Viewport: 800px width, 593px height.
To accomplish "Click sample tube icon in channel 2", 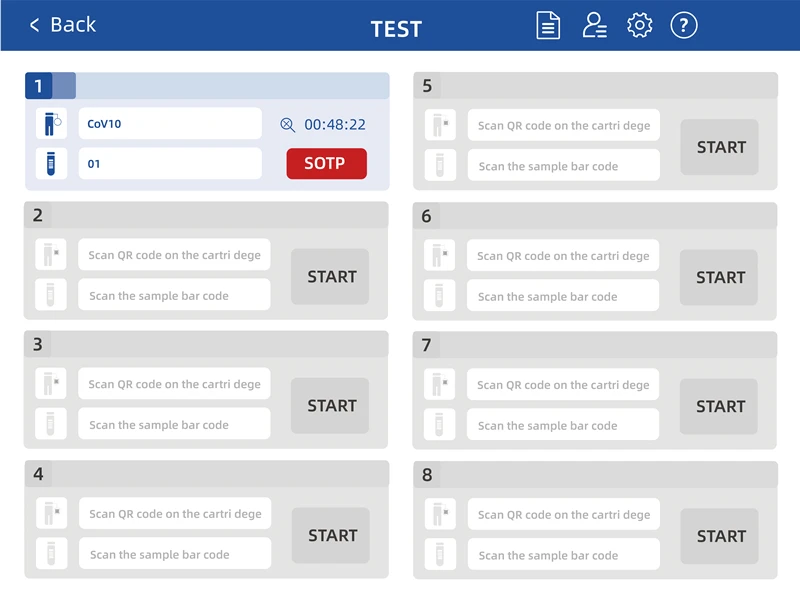I will coord(51,295).
